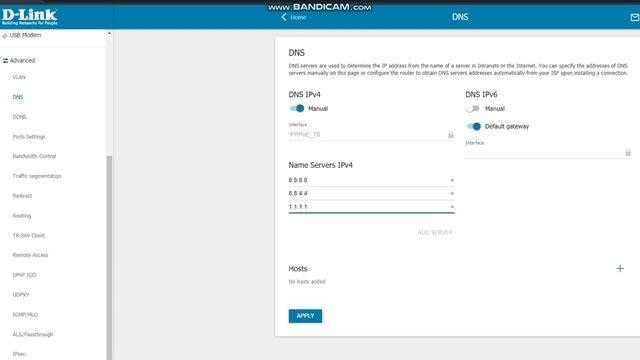640x360 pixels.
Task: Go back using the Home chevron arrow
Action: [x=284, y=17]
